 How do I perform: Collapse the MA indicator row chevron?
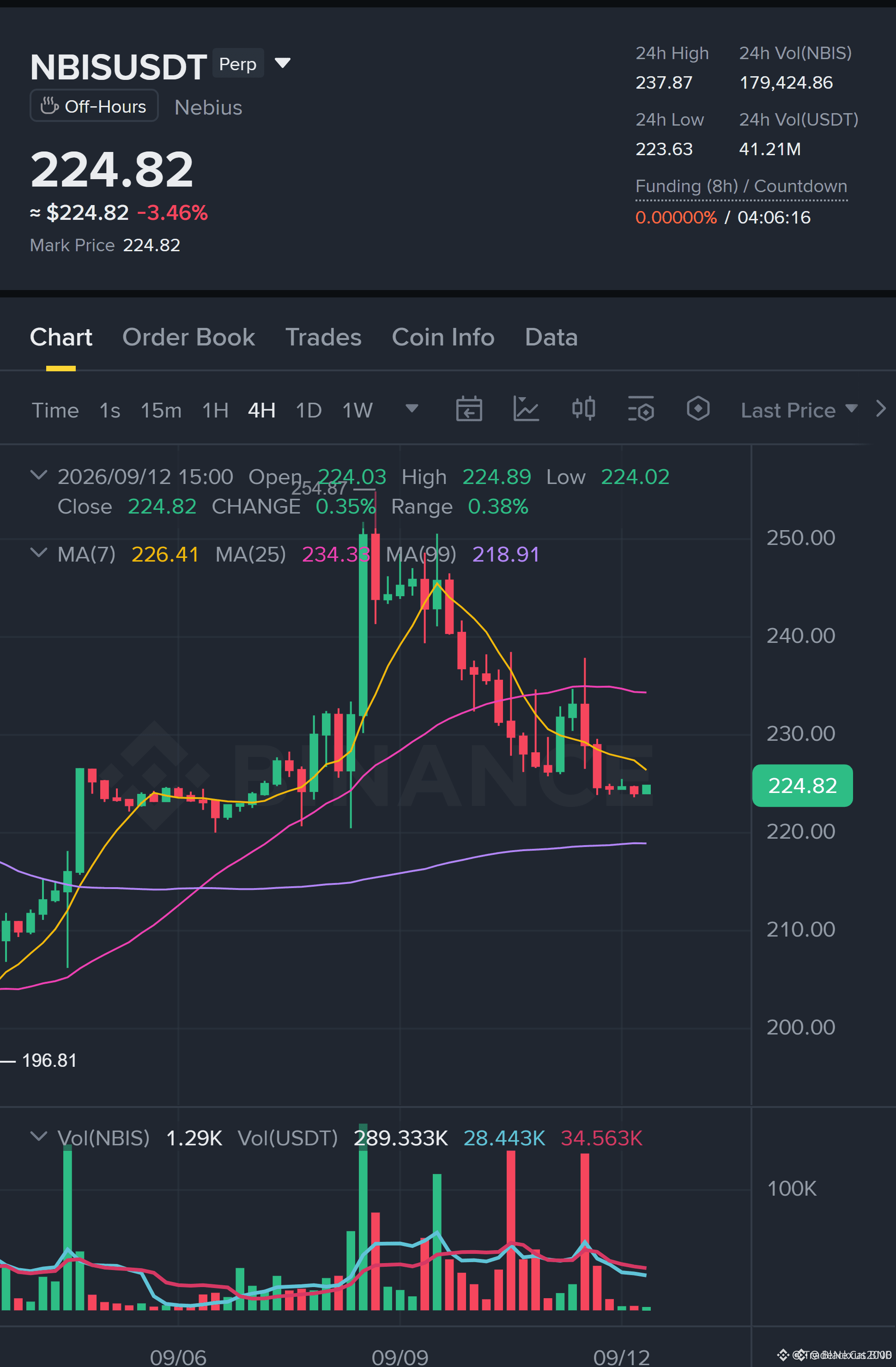click(38, 554)
